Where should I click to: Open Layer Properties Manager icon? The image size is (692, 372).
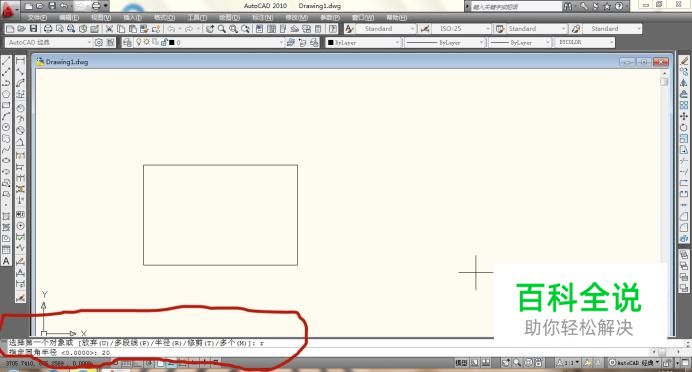127,42
